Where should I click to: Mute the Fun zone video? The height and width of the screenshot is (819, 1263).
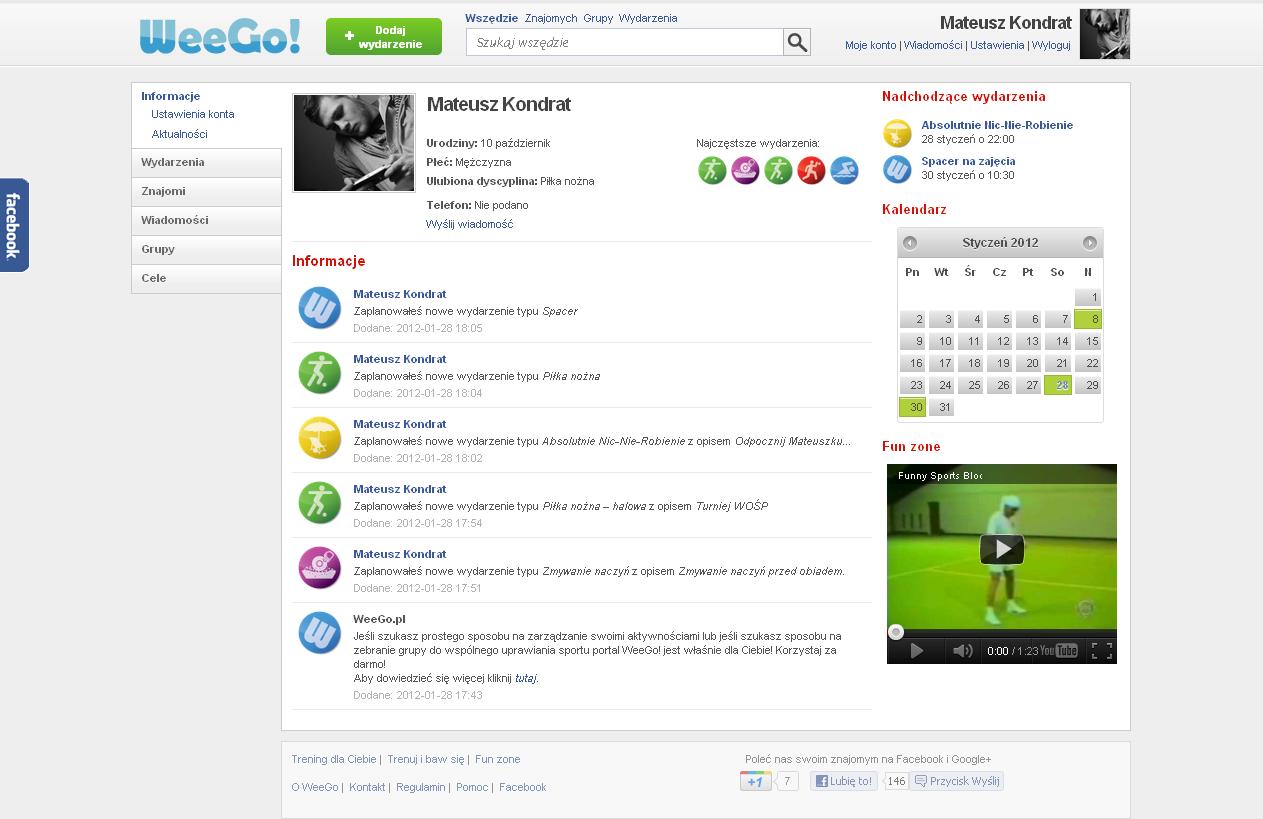(x=962, y=651)
